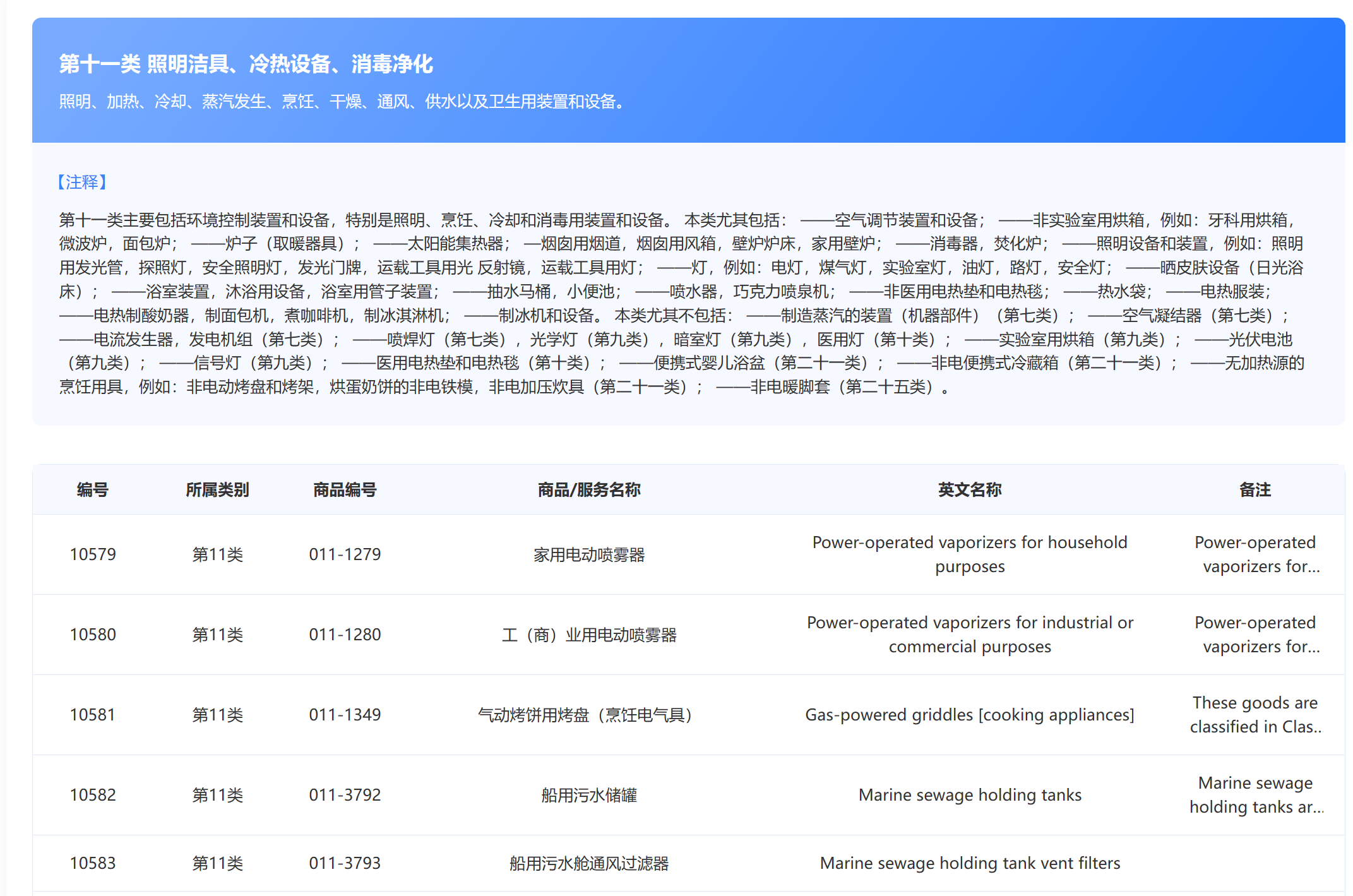1353x896 pixels.
Task: Click the 编号 column header
Action: 93,490
